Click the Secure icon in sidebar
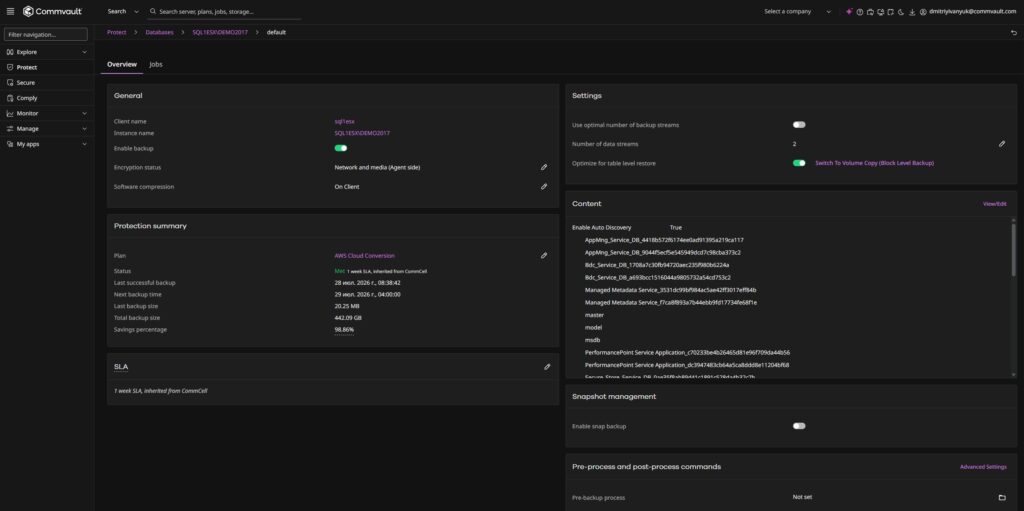 10,82
